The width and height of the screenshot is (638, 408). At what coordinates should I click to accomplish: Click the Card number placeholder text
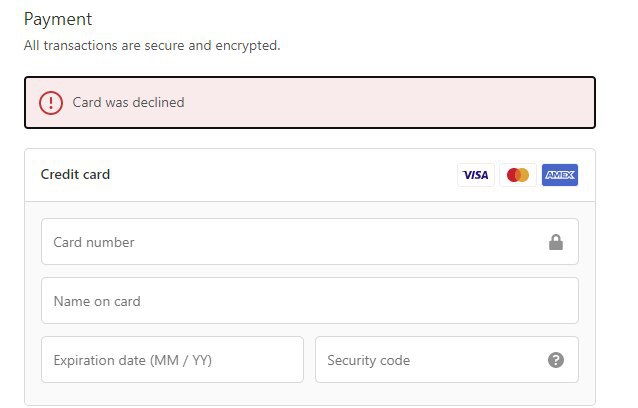point(94,242)
